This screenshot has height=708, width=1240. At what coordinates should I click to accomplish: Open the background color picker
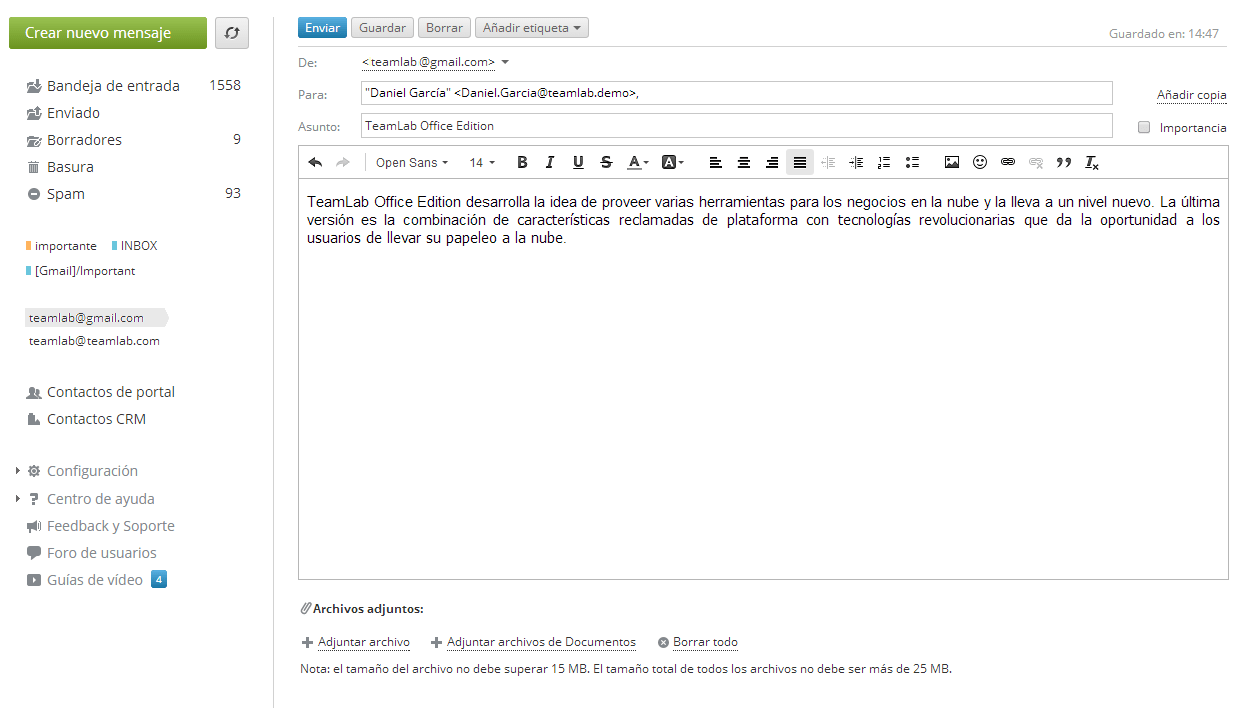pyautogui.click(x=673, y=162)
